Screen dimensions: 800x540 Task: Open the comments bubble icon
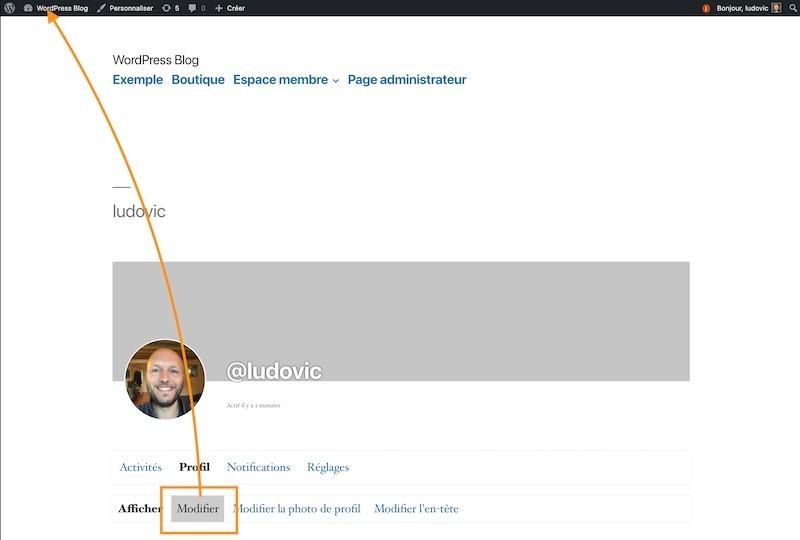point(196,8)
